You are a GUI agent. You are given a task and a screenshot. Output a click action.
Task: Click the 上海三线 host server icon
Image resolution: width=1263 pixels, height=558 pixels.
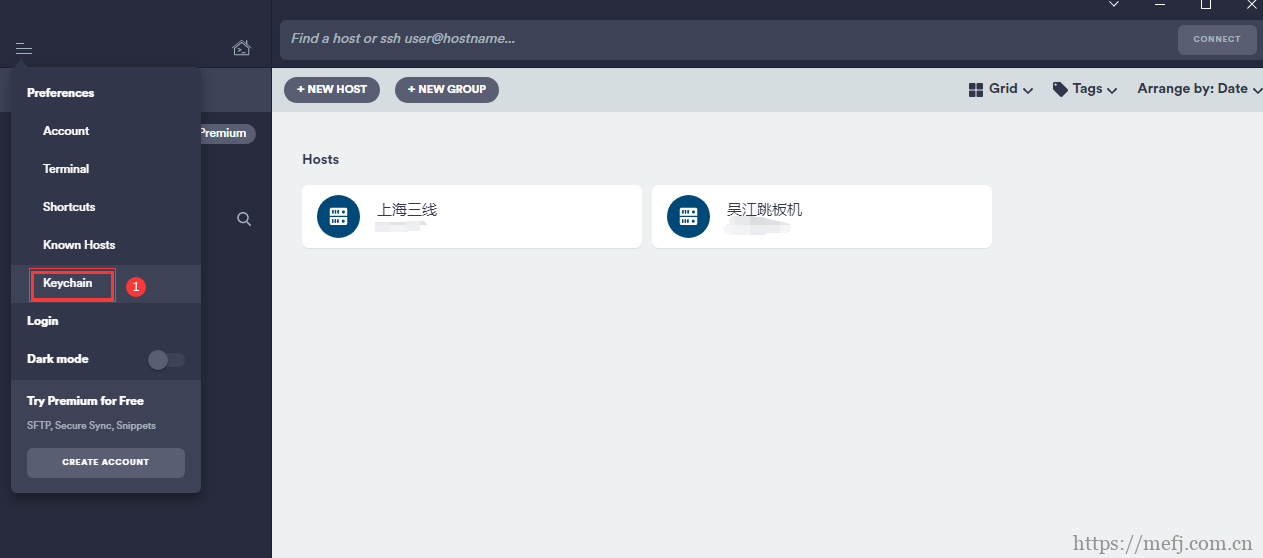(x=338, y=216)
